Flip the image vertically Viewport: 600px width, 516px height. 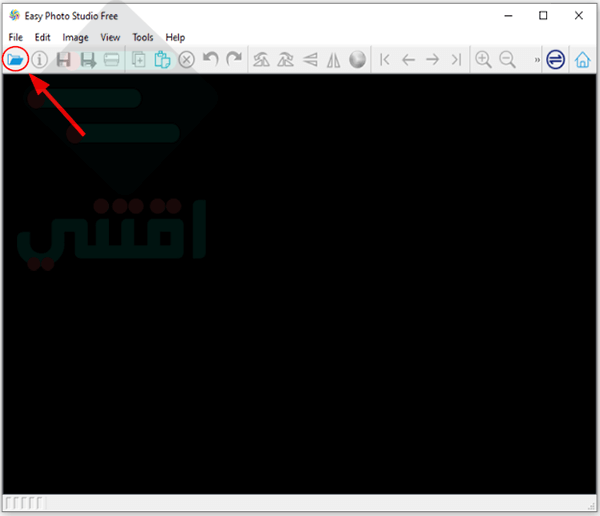pyautogui.click(x=310, y=60)
